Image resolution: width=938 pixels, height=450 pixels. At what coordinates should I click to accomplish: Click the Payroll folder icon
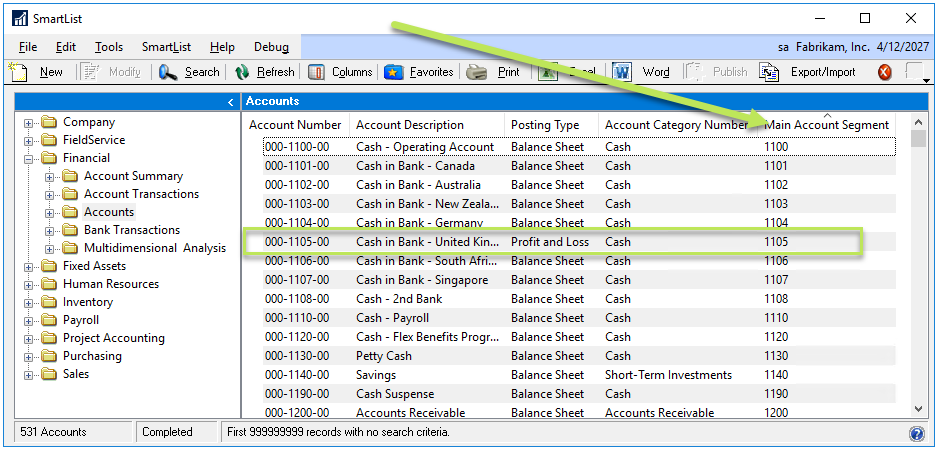pos(49,320)
